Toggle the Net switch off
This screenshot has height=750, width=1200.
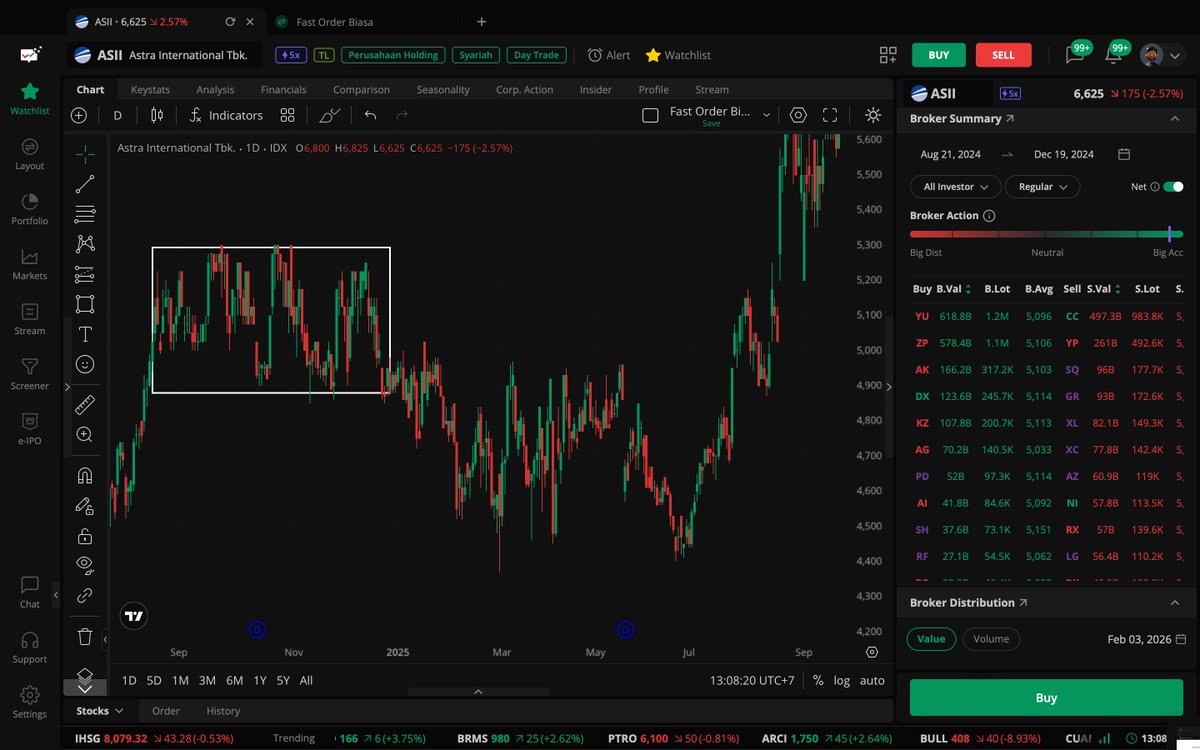(x=1173, y=186)
